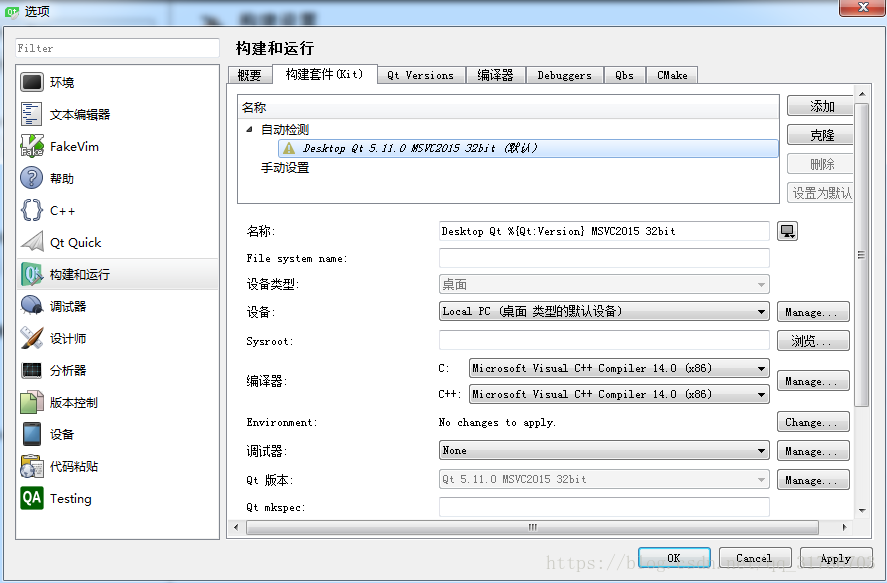The height and width of the screenshot is (583, 887).
Task: Click Manage next to 设备
Action: click(x=813, y=312)
